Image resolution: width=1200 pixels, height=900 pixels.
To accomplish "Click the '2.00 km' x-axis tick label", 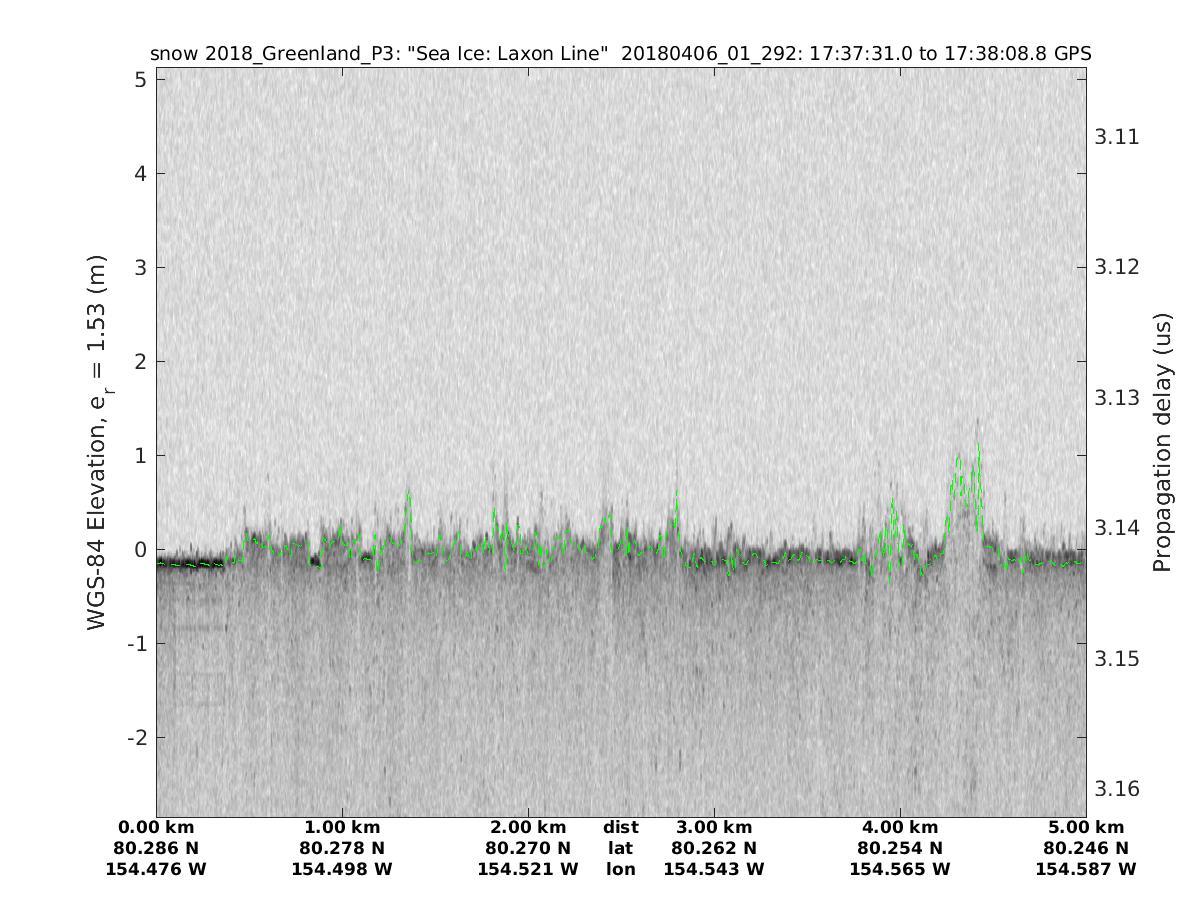I will click(528, 827).
